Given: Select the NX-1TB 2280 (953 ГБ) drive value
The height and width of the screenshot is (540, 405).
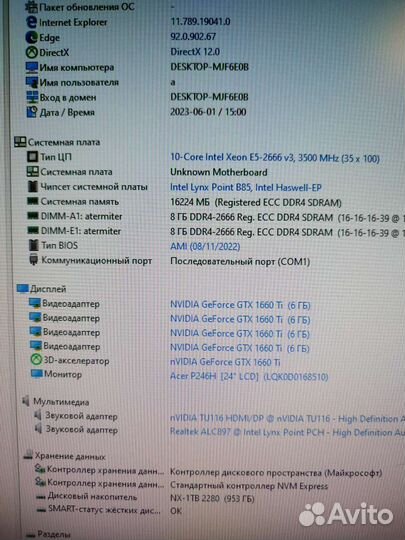Looking at the screenshot, I should [212, 499].
